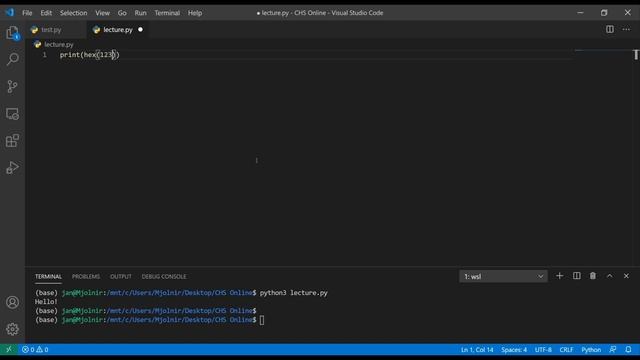Viewport: 640px width, 360px height.
Task: Switch to the test.py editor tab
Action: point(56,29)
